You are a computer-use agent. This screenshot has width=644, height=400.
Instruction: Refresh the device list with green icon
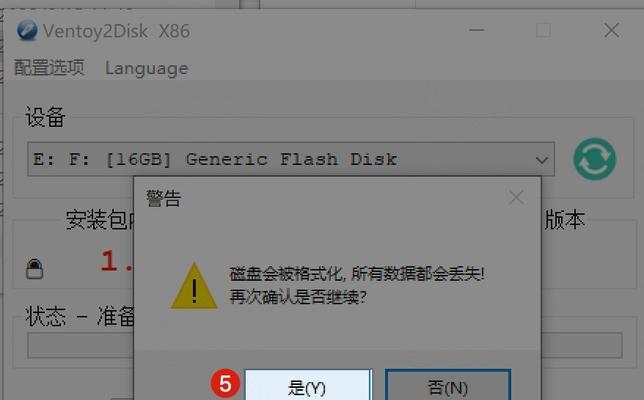coord(594,159)
